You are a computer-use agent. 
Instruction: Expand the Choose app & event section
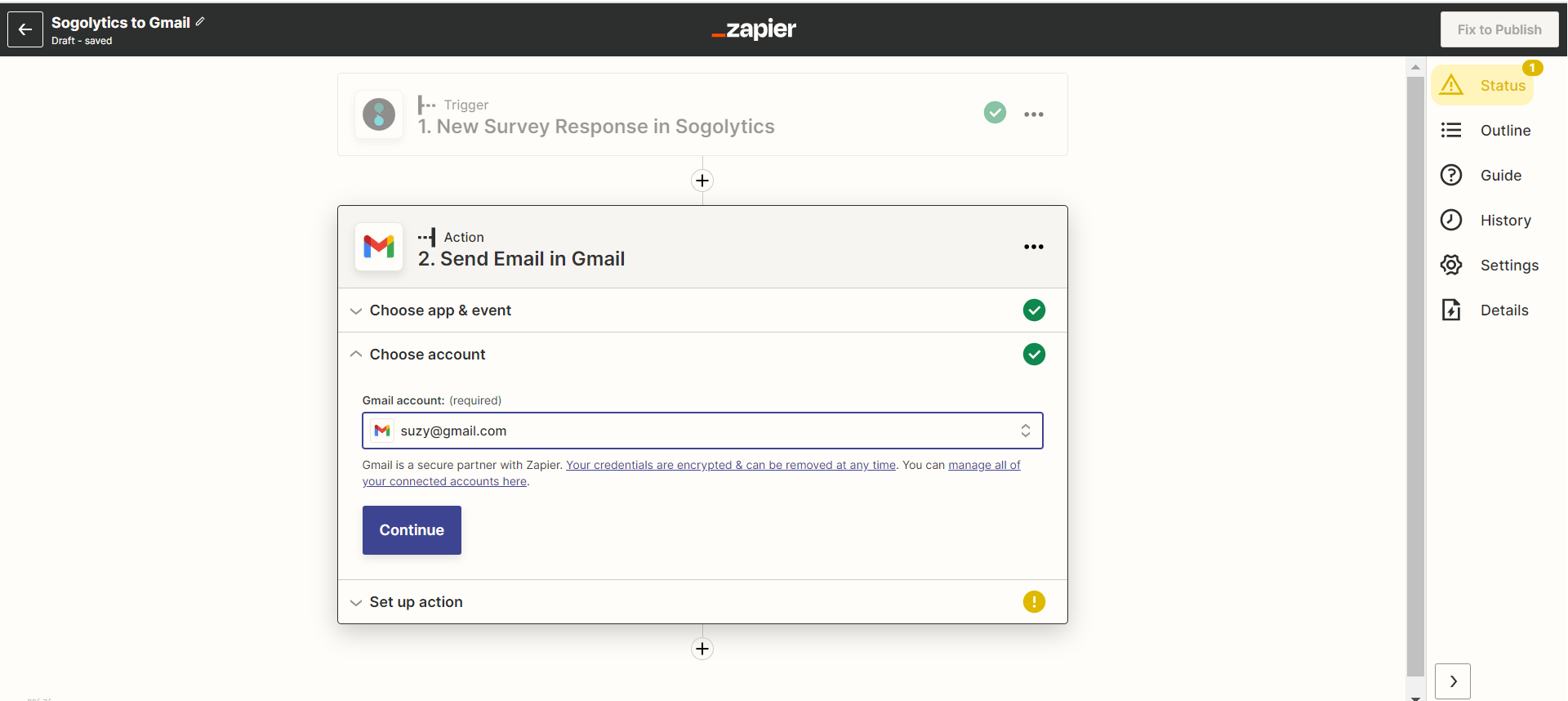coord(440,310)
